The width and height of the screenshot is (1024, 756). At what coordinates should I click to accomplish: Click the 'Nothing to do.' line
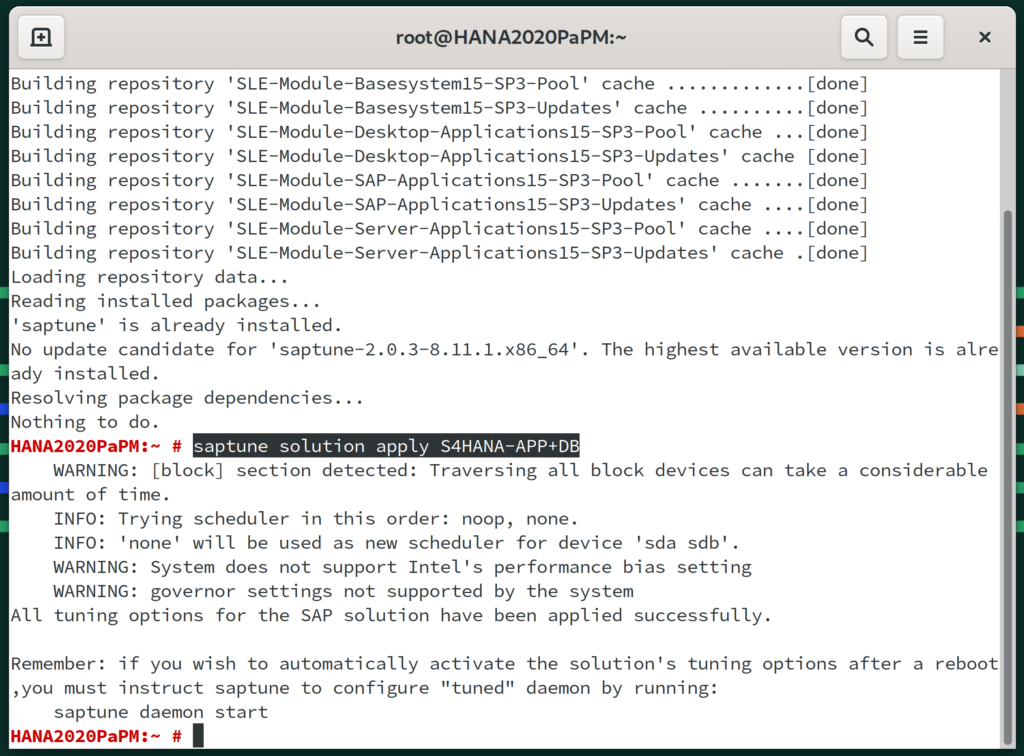click(x=85, y=422)
